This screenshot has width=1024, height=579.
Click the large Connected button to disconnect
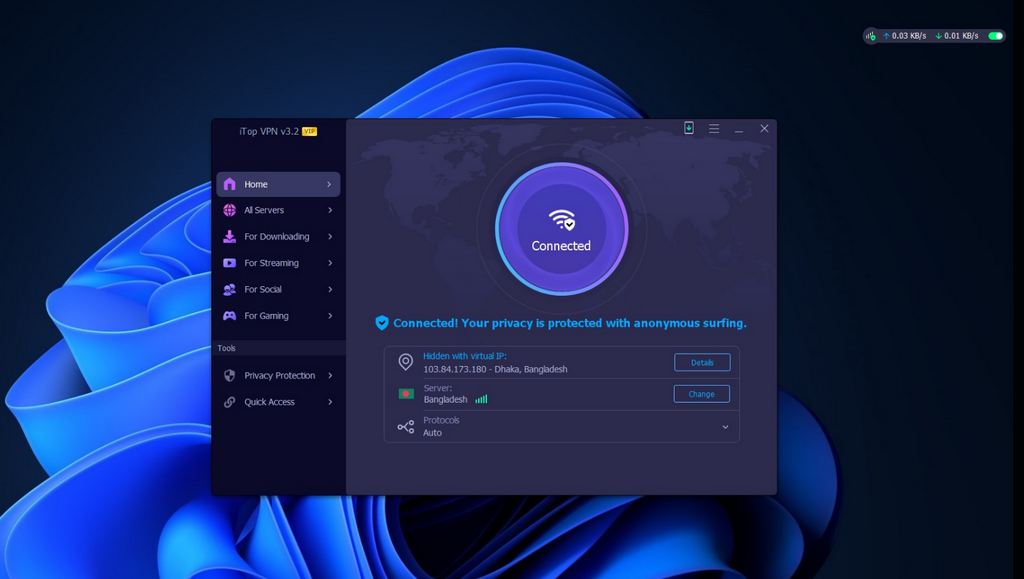562,228
